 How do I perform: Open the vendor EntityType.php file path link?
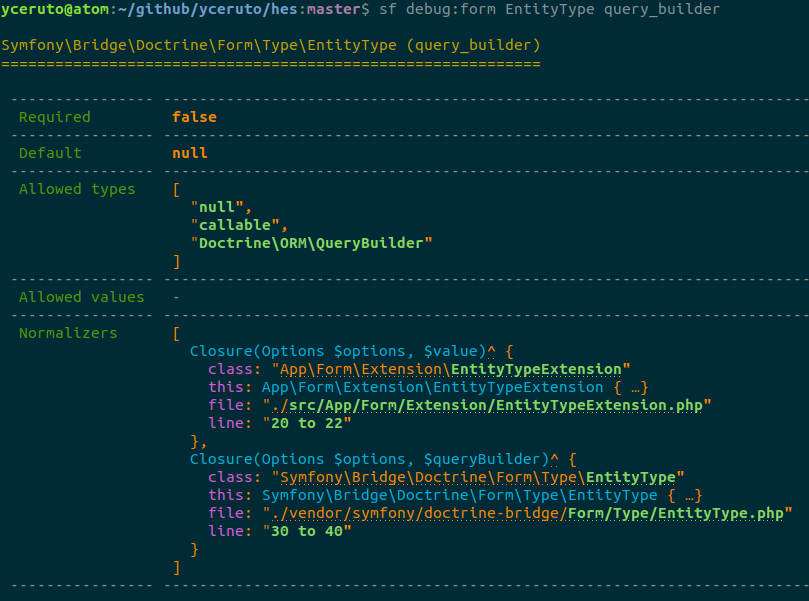click(x=527, y=513)
